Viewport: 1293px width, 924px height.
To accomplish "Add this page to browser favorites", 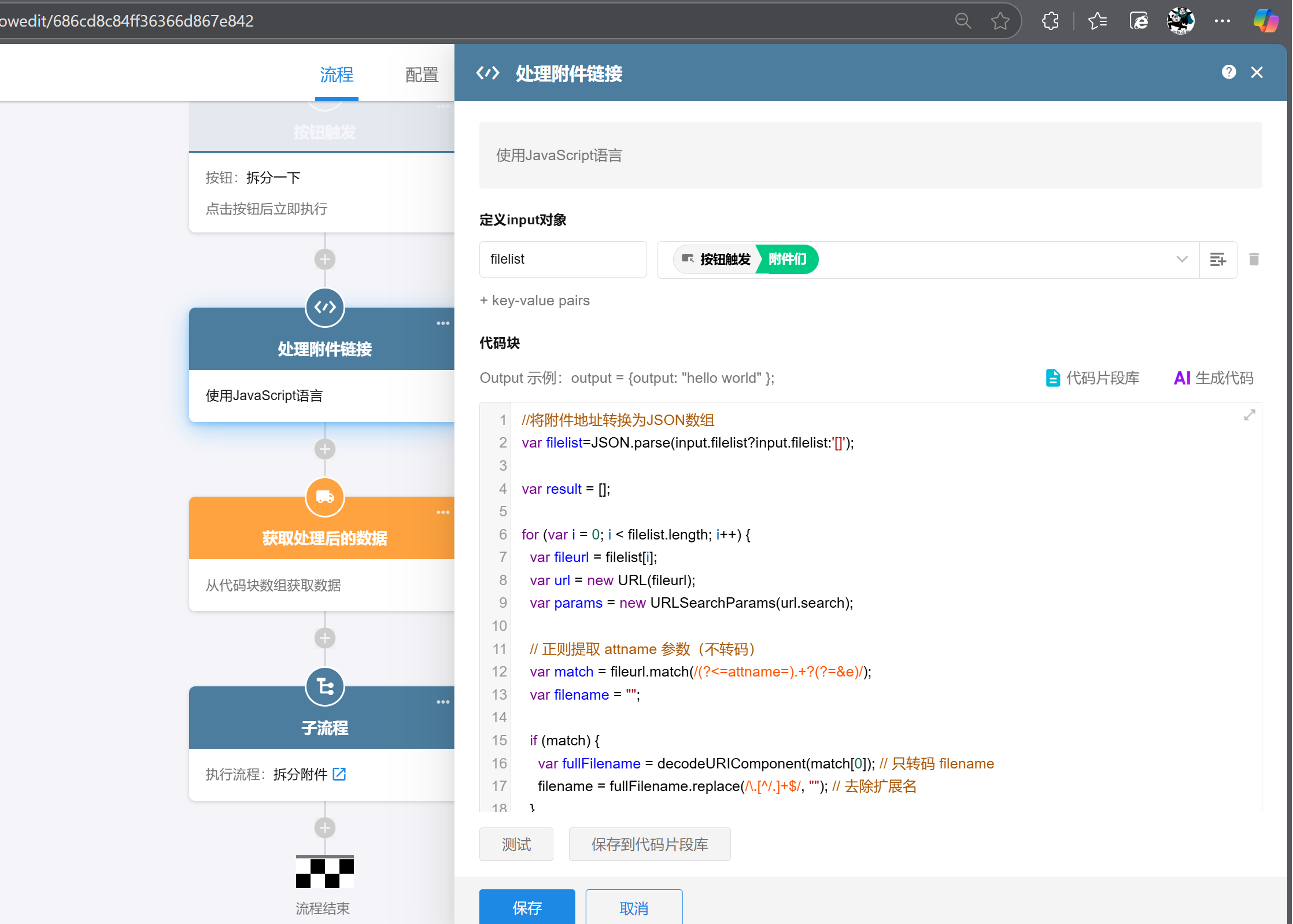I will tap(1000, 21).
